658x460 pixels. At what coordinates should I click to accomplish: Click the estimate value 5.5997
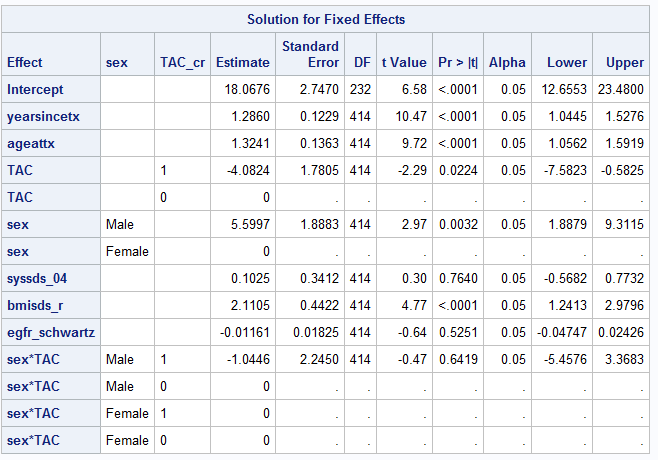tap(251, 225)
